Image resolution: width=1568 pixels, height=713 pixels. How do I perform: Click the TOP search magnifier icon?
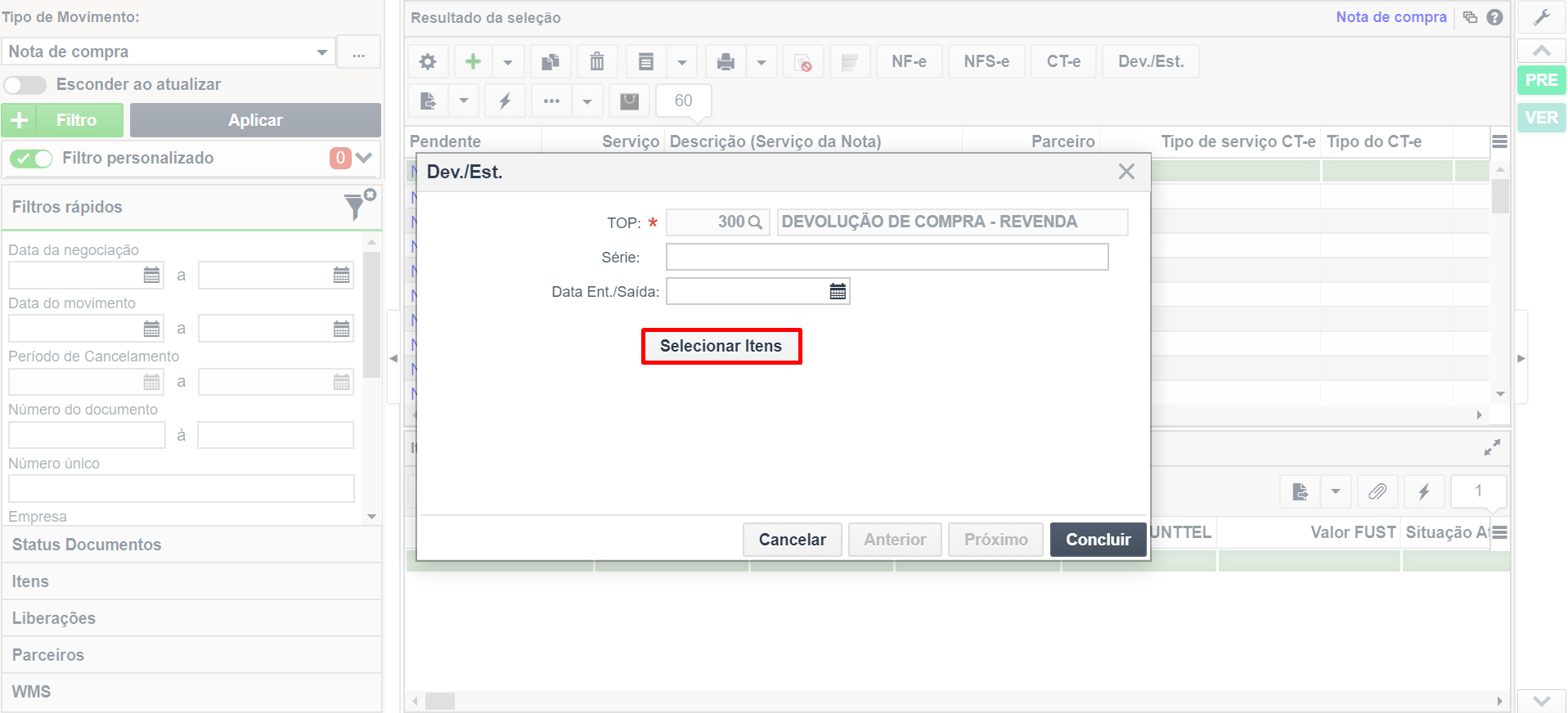(755, 222)
